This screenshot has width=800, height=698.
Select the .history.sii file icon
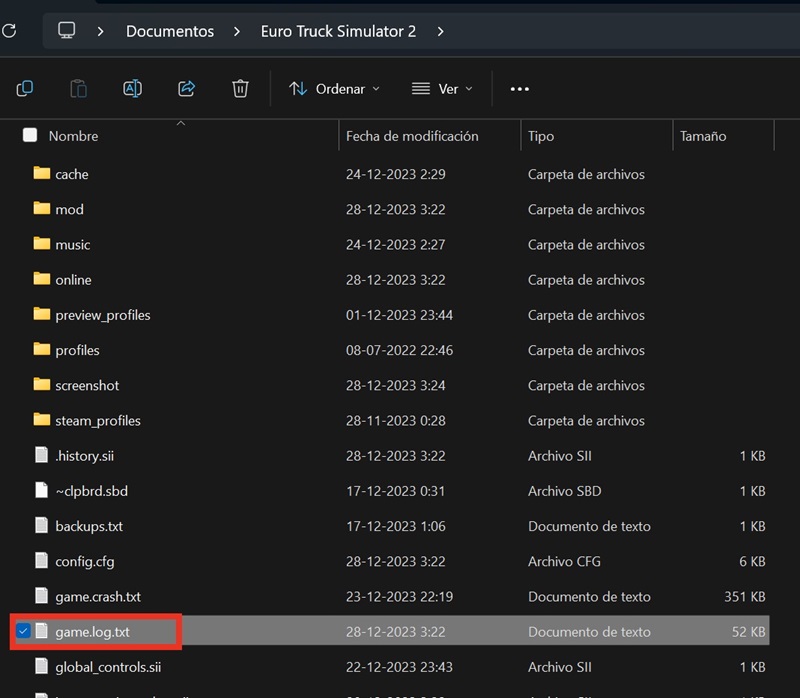click(41, 455)
